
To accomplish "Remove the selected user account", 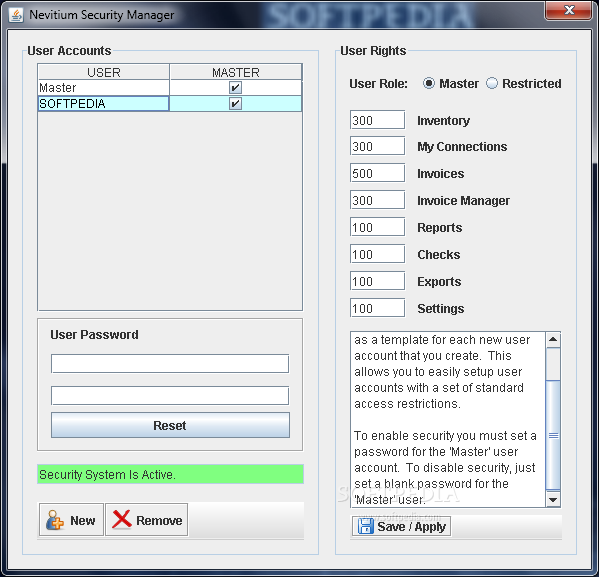I will coord(147,520).
